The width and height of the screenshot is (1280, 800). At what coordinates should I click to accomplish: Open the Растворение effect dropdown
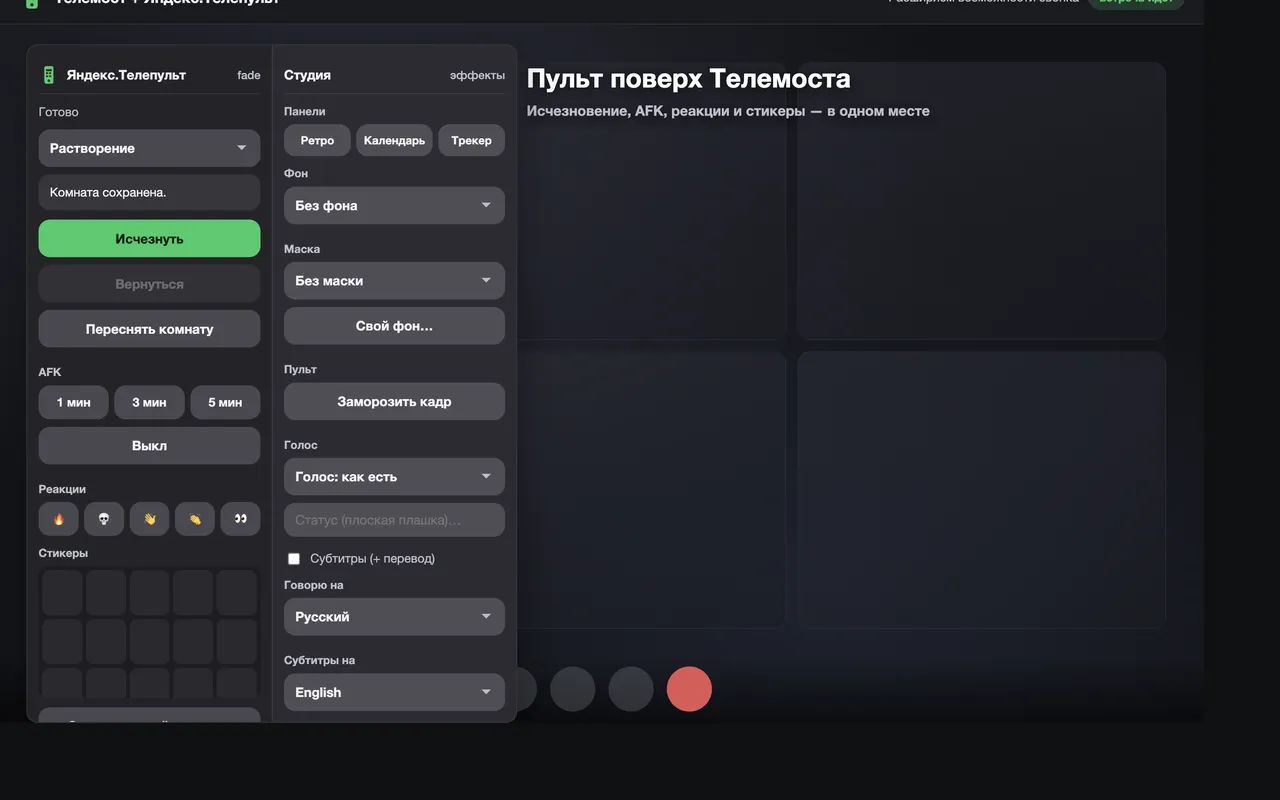point(149,148)
